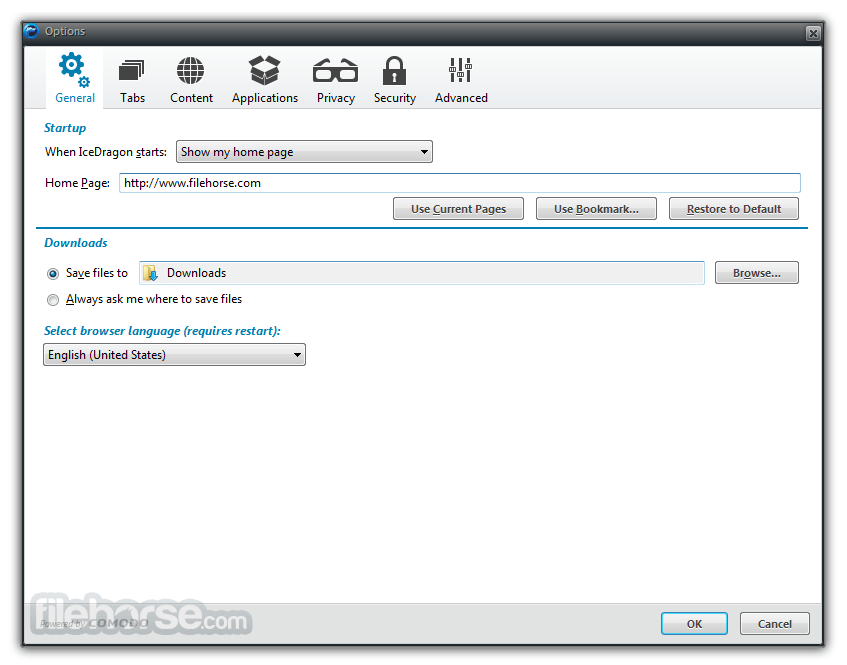Open the When IceDragon starts dropdown
The width and height of the screenshot is (847, 665).
[x=304, y=152]
